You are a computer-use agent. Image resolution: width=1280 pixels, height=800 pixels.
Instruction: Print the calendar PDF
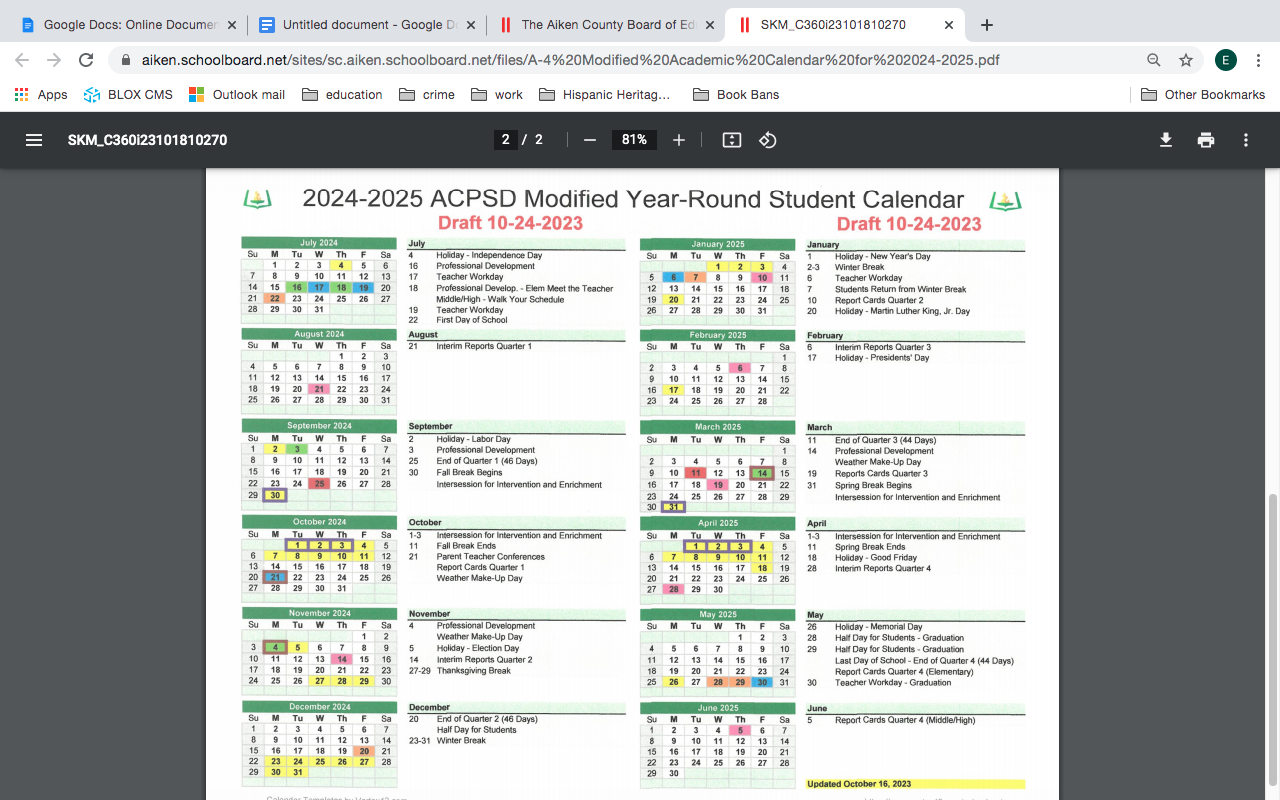pos(1206,140)
